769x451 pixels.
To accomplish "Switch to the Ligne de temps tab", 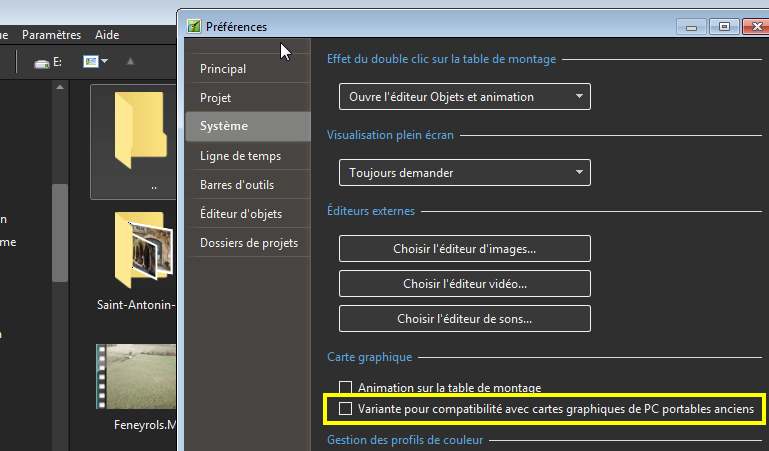I will coord(240,156).
